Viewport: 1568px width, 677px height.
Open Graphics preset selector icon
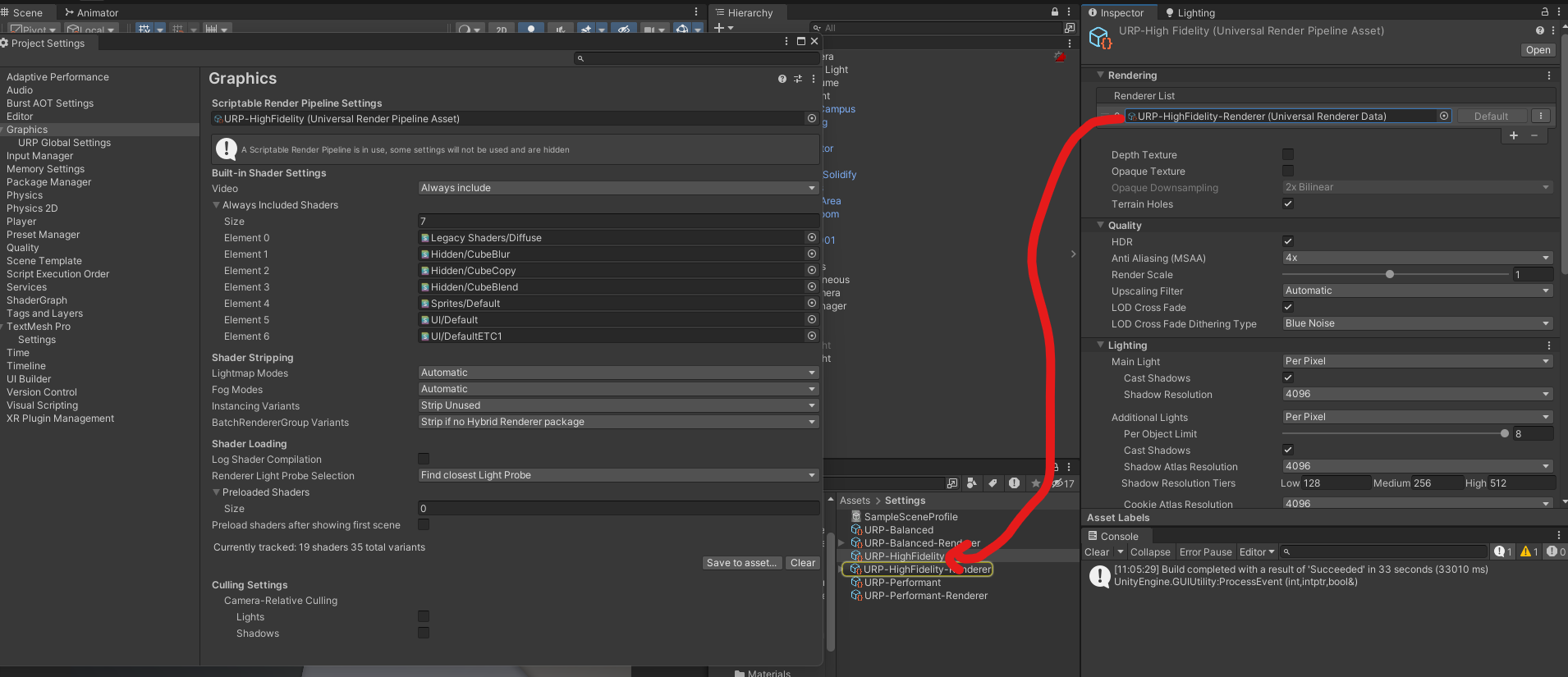pos(798,79)
